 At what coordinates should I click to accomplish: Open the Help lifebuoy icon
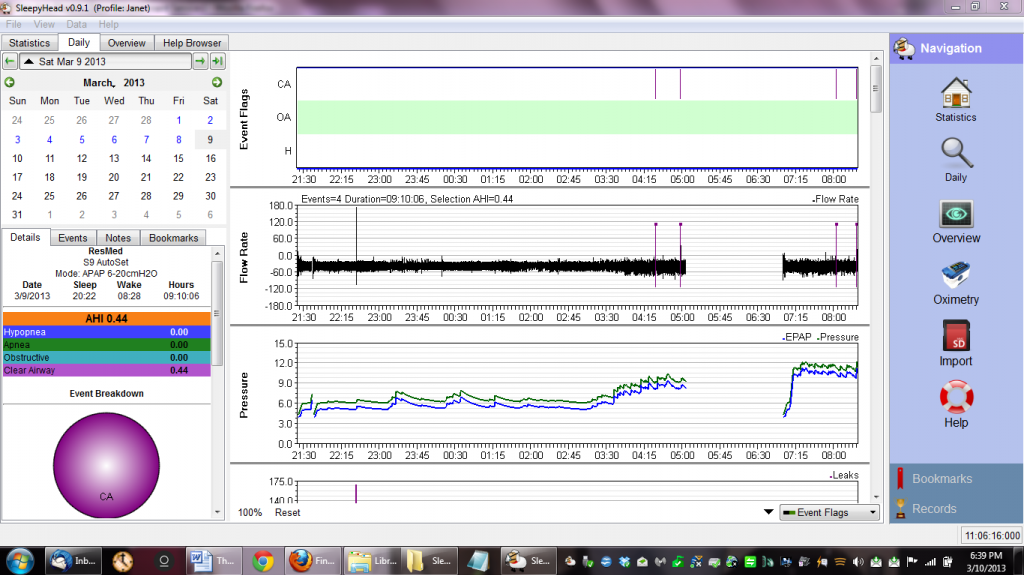coord(955,398)
